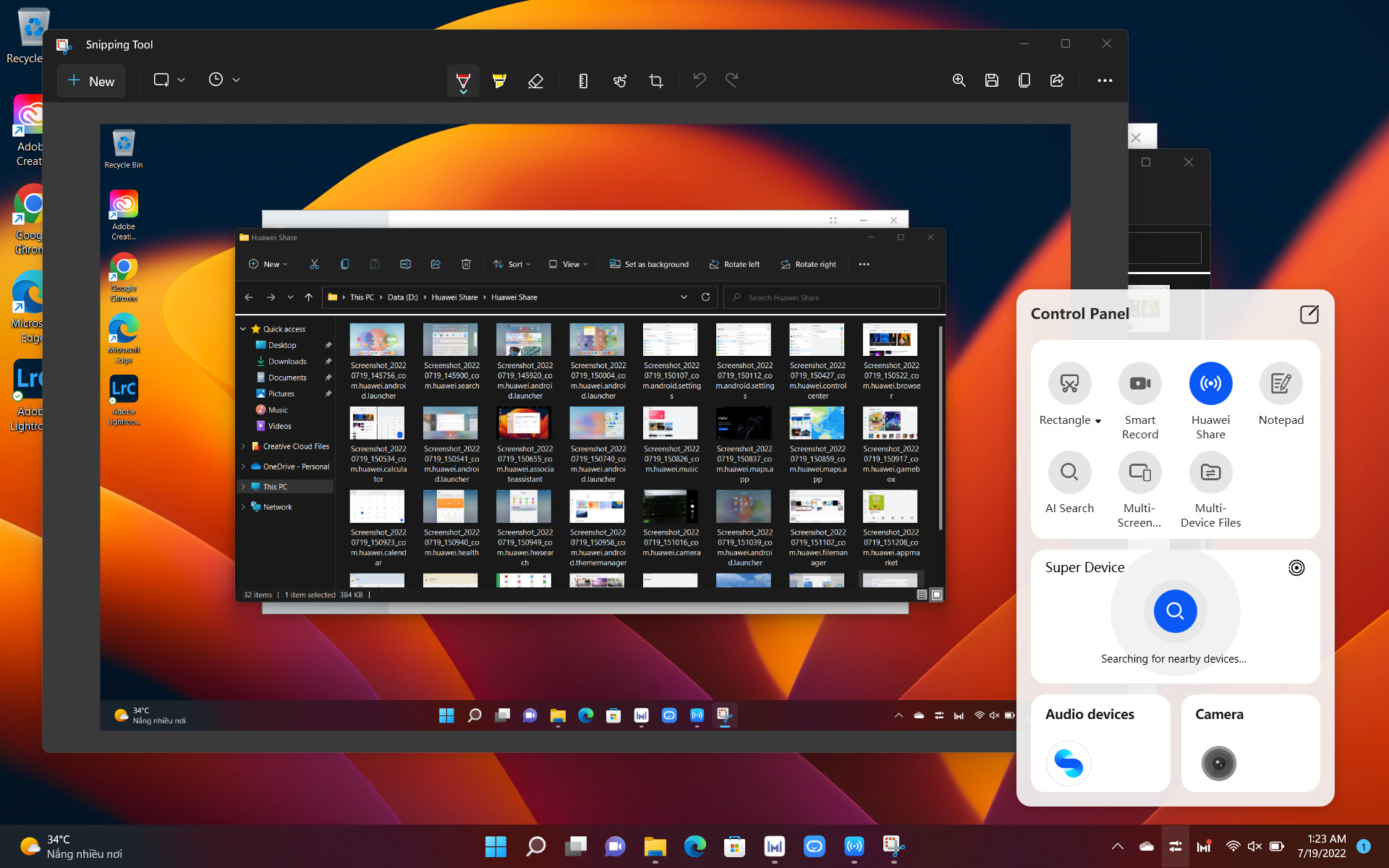Screen dimensions: 1389x868
Task: Edit Control Panel shortcuts icon
Action: [x=1309, y=314]
